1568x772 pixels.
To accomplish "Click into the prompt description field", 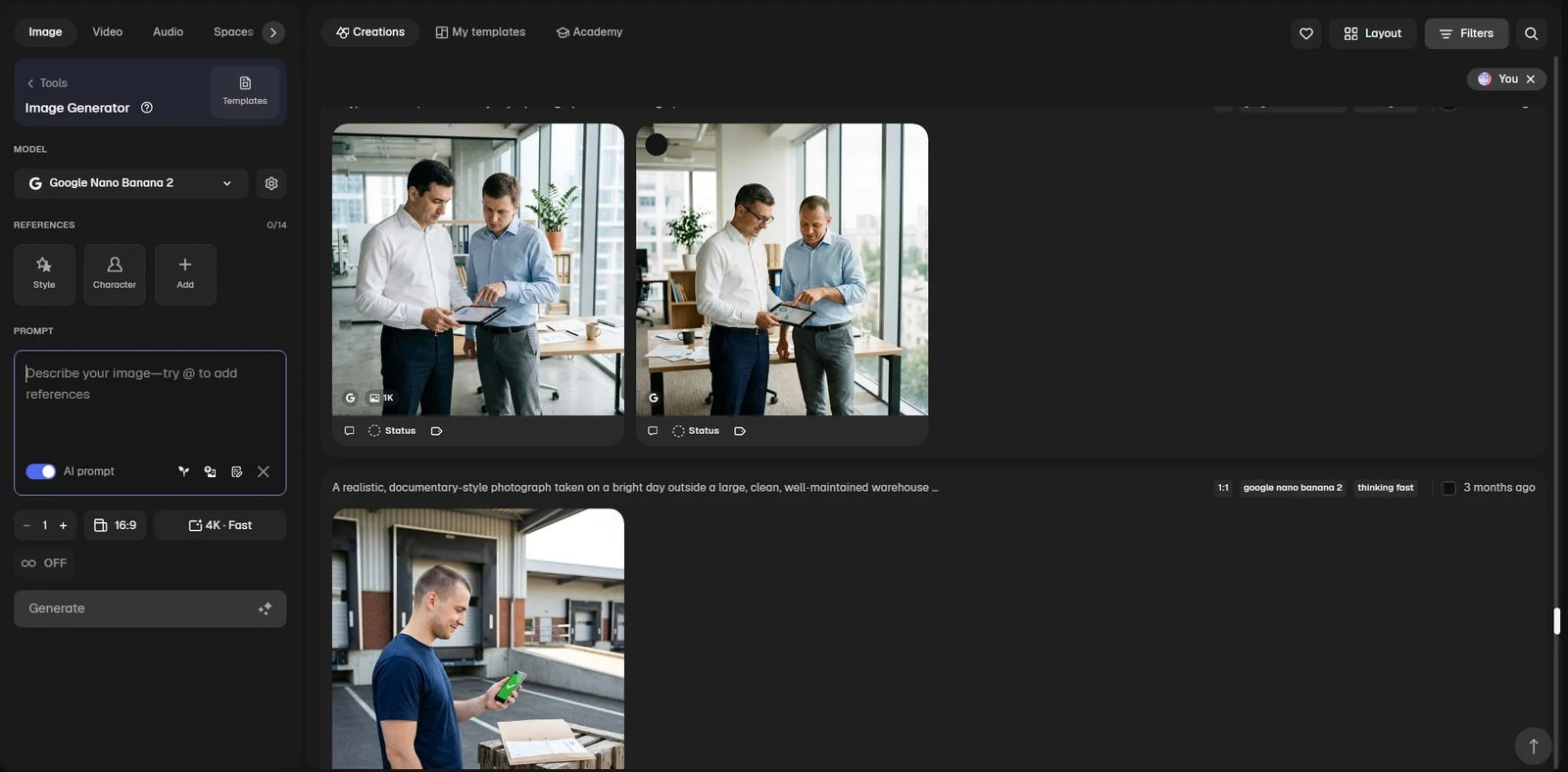I will [150, 405].
